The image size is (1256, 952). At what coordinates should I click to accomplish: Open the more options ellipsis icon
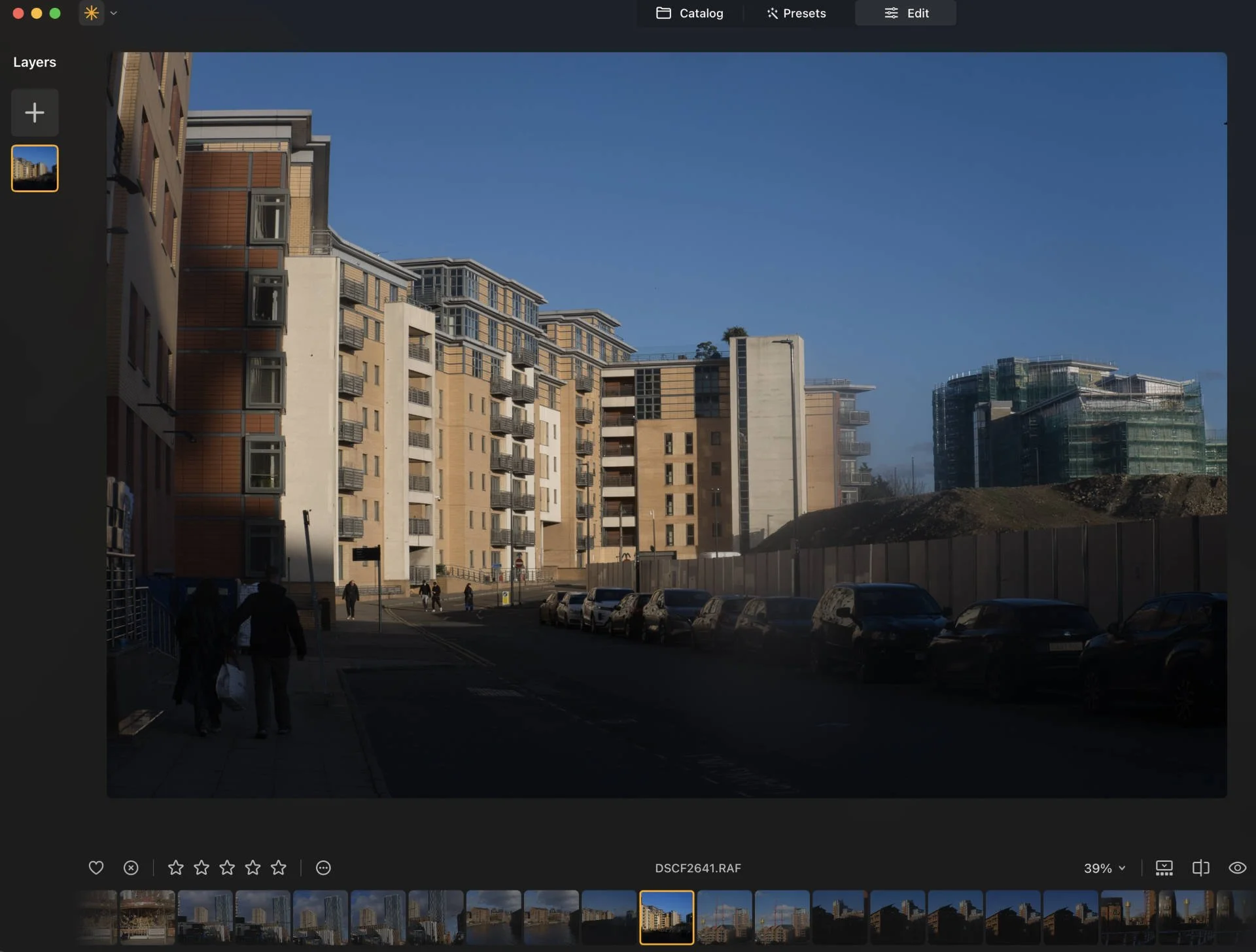click(323, 868)
